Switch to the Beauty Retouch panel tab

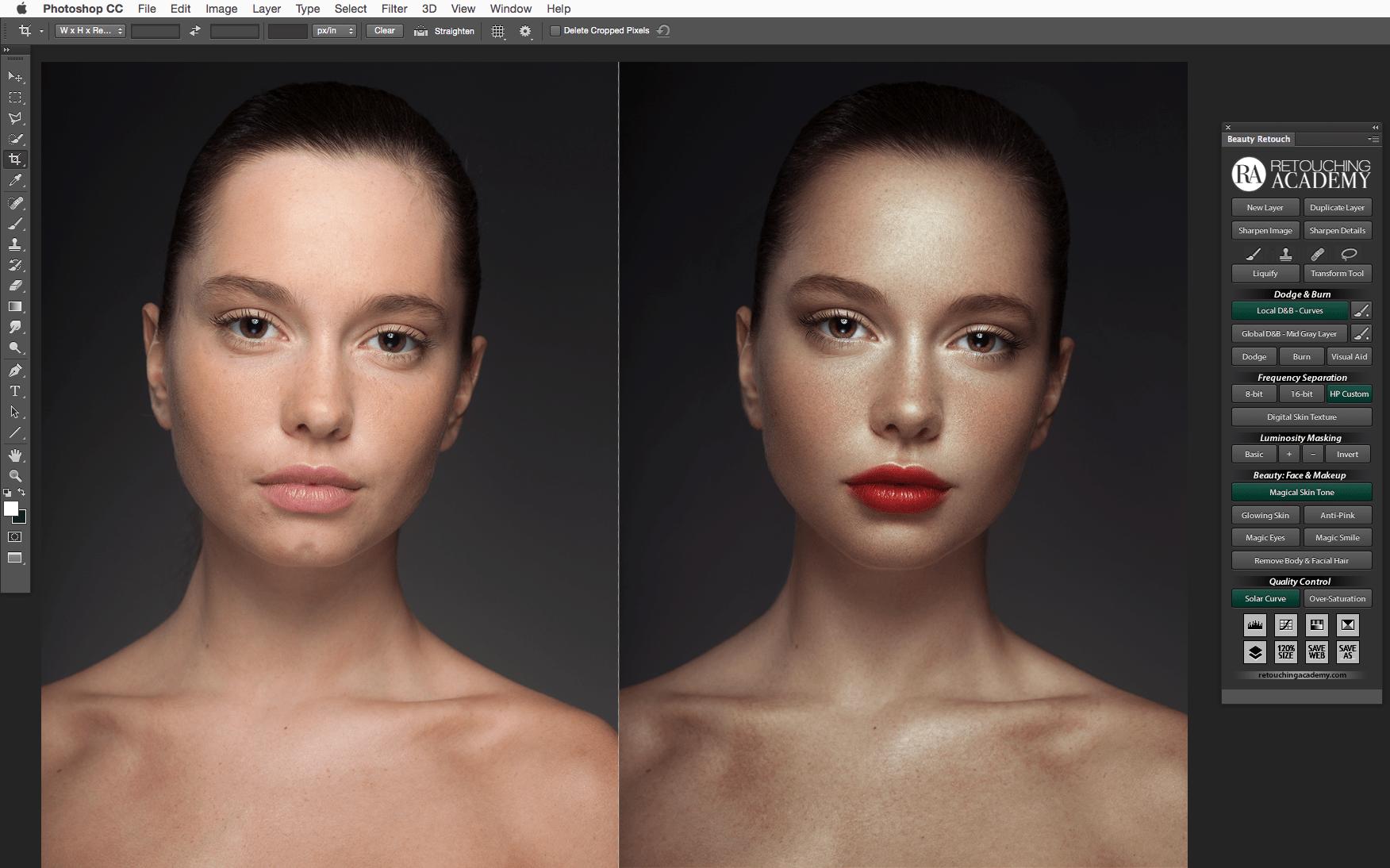1258,139
